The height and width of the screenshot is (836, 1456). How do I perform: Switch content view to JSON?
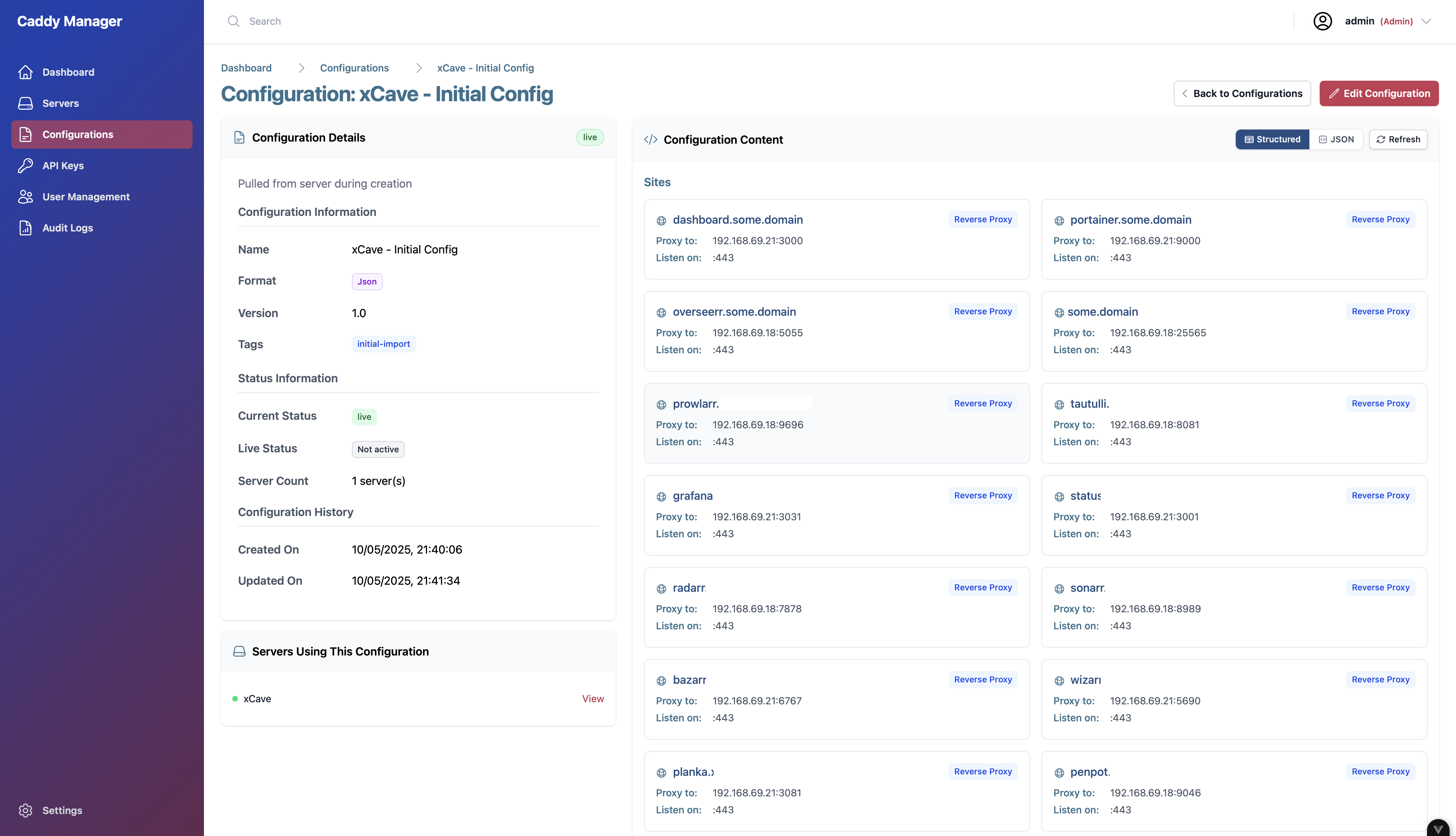[x=1336, y=139]
